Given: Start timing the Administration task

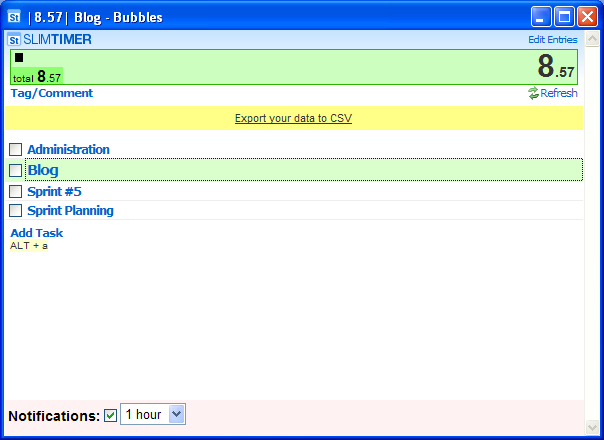Looking at the screenshot, I should click(68, 149).
